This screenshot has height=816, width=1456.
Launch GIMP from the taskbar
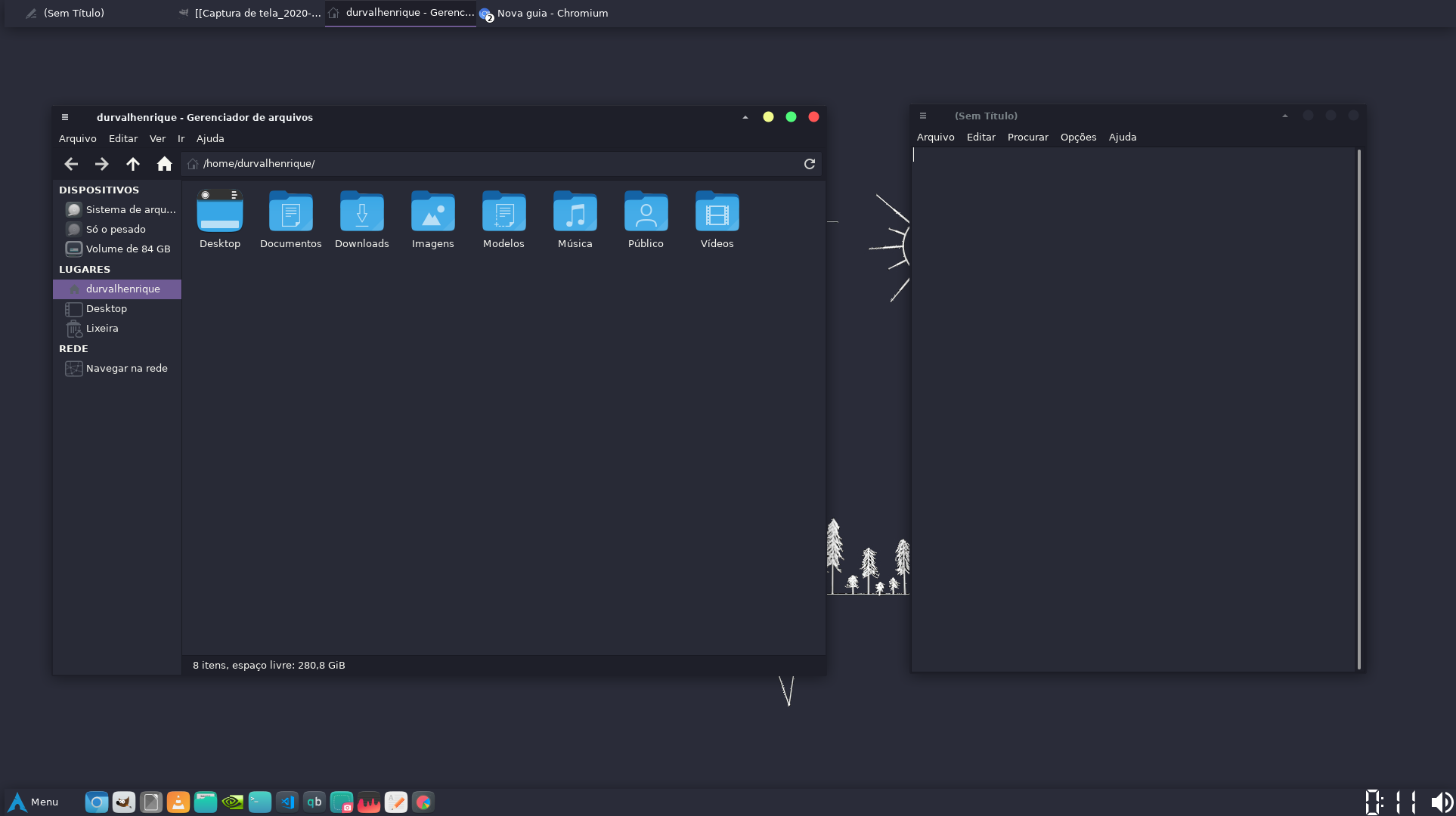123,802
